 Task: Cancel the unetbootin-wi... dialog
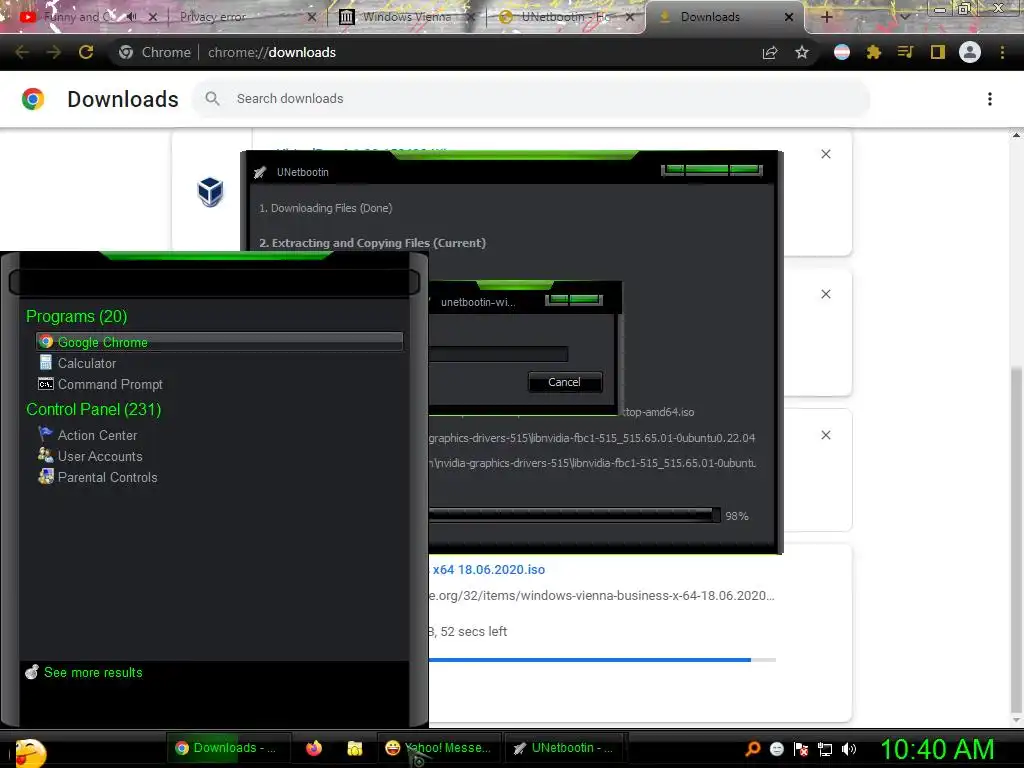564,382
